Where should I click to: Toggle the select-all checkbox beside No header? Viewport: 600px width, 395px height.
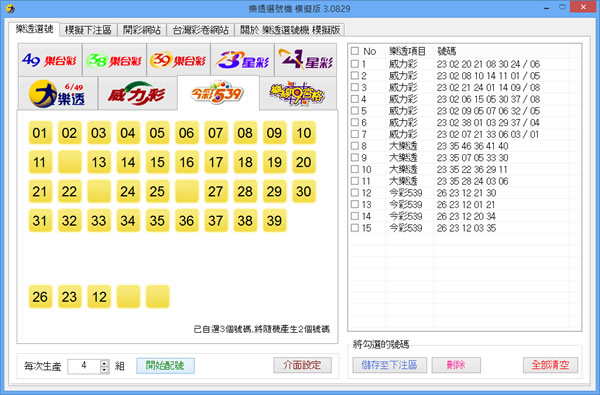click(355, 51)
